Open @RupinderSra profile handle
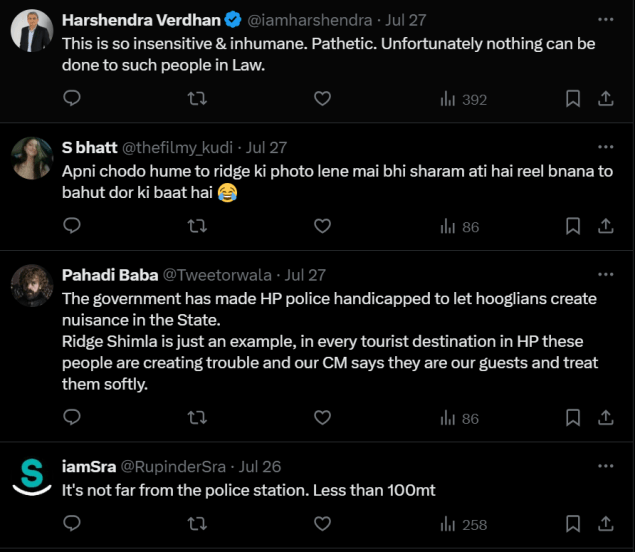The height and width of the screenshot is (552, 635). click(x=176, y=466)
